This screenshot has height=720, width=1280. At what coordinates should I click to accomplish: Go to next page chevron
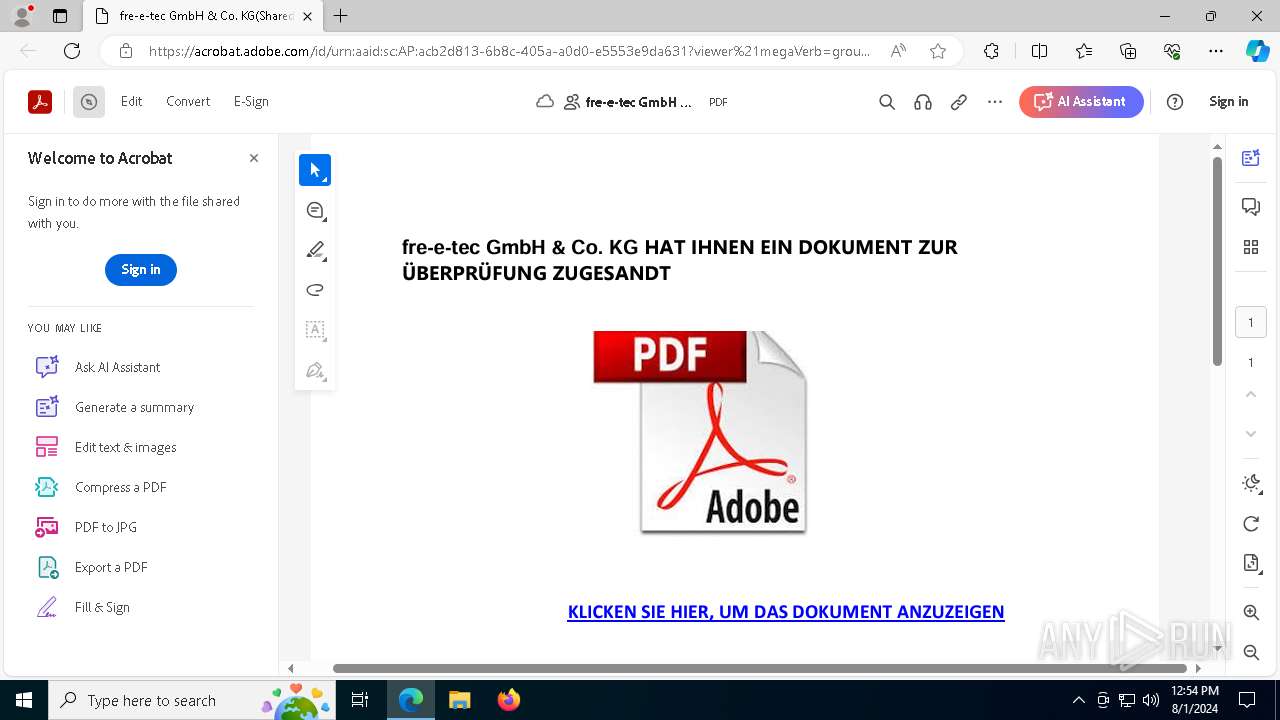pos(1251,434)
